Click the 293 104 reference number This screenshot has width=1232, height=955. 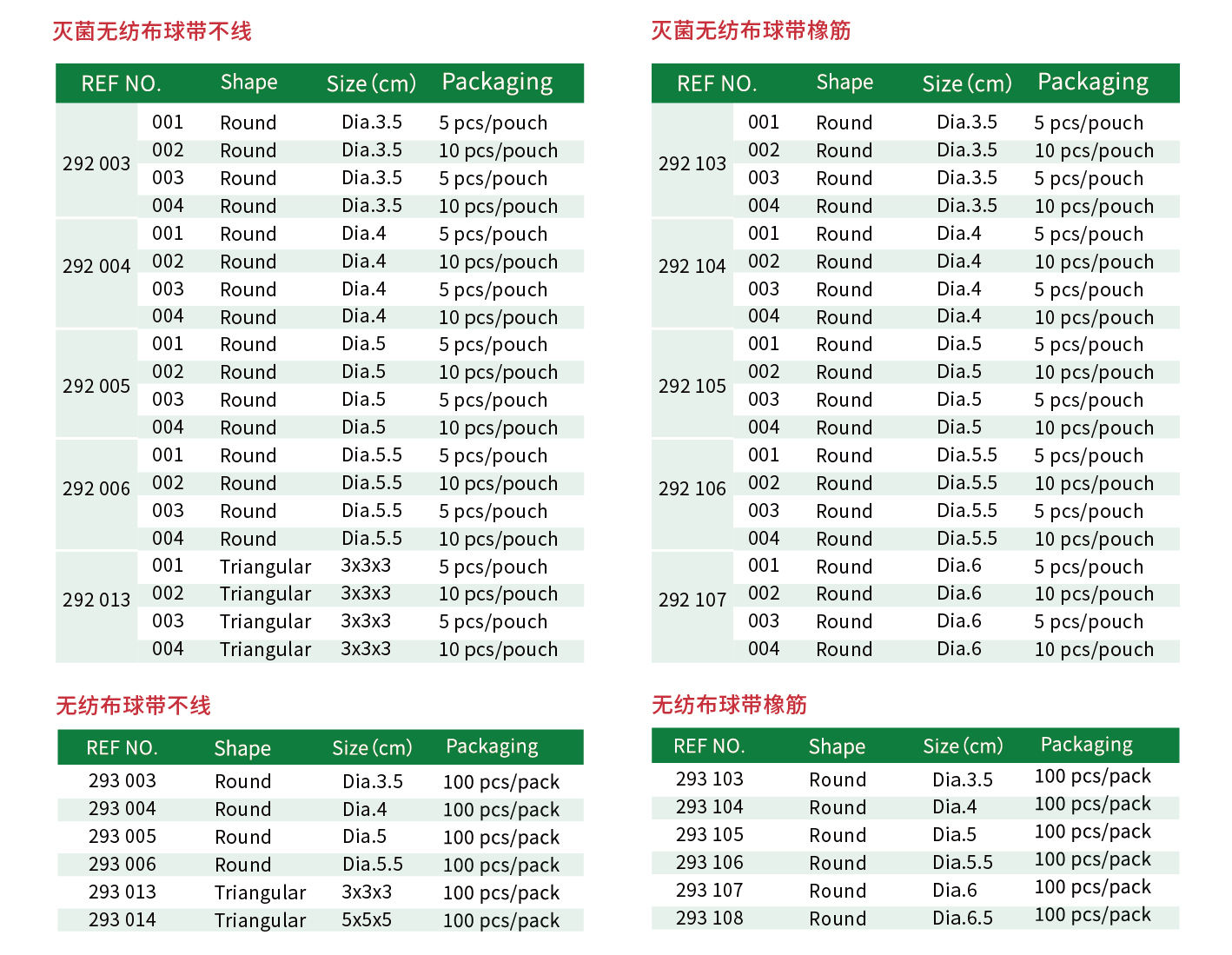[710, 807]
